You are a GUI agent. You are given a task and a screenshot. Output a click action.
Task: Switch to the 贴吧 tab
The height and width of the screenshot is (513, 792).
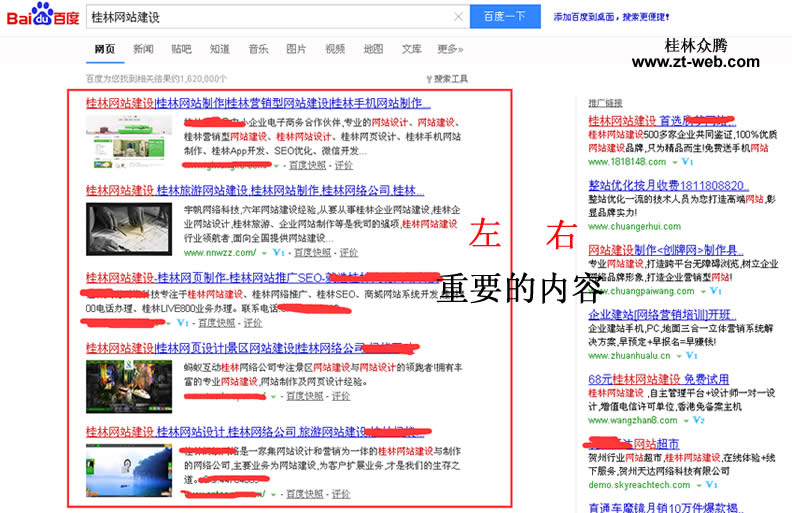181,49
